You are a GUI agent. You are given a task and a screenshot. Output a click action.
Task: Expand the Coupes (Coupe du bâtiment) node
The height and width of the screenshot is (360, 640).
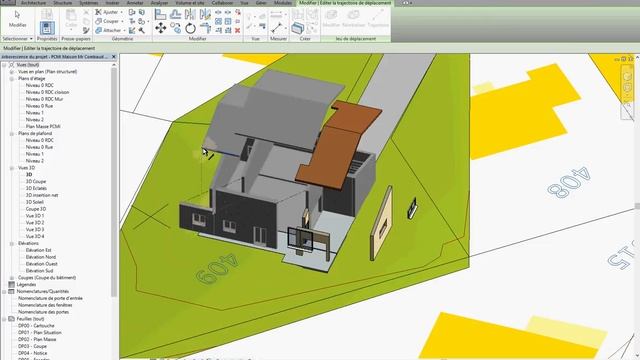(x=12, y=278)
